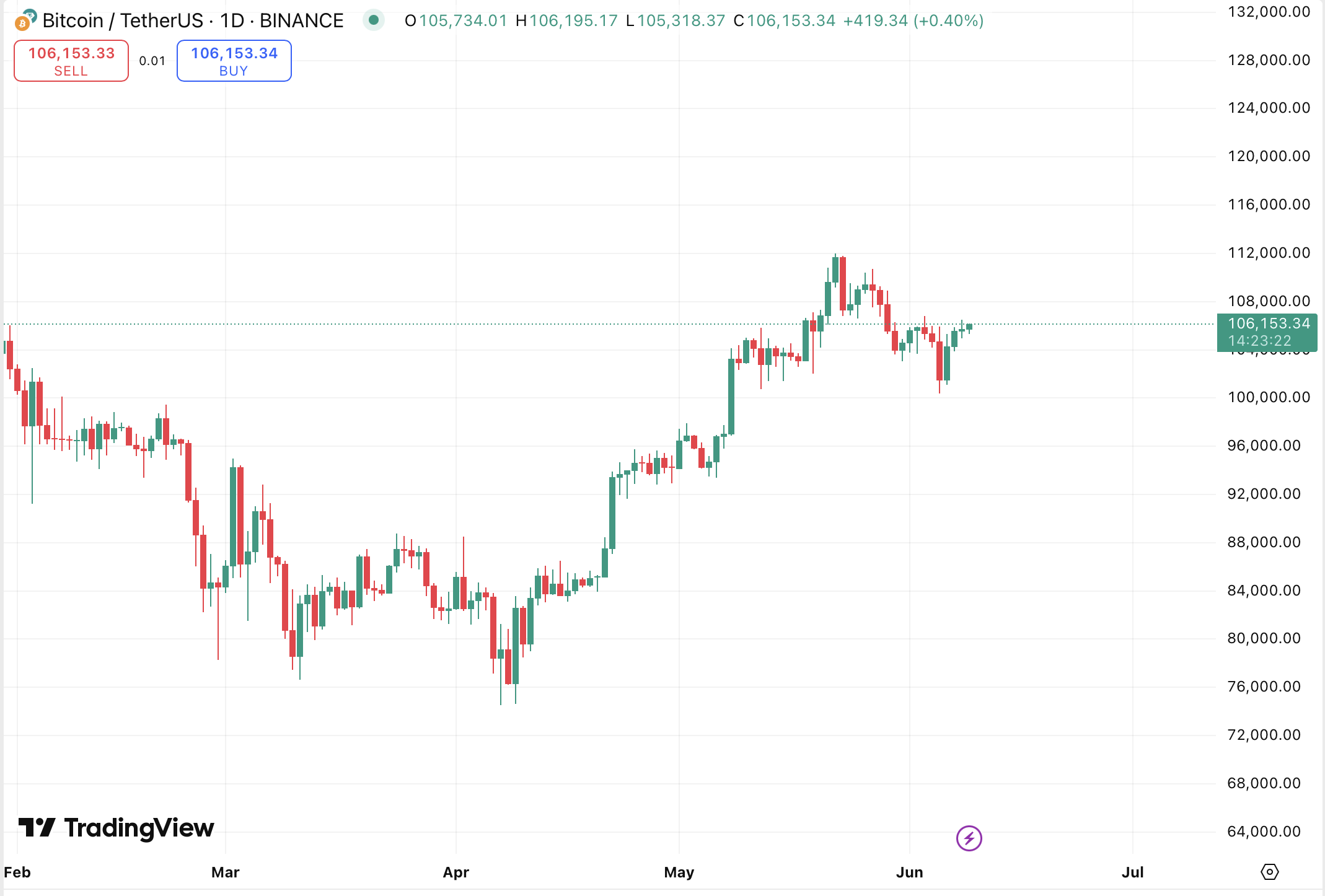Click the Jun label on the time axis
1325x896 pixels.
point(910,872)
